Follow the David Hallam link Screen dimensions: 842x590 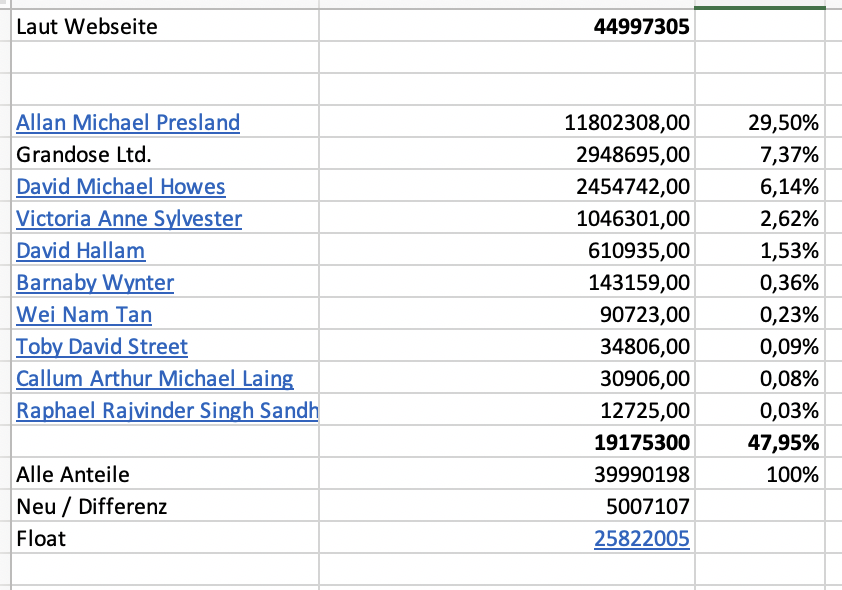click(x=81, y=251)
